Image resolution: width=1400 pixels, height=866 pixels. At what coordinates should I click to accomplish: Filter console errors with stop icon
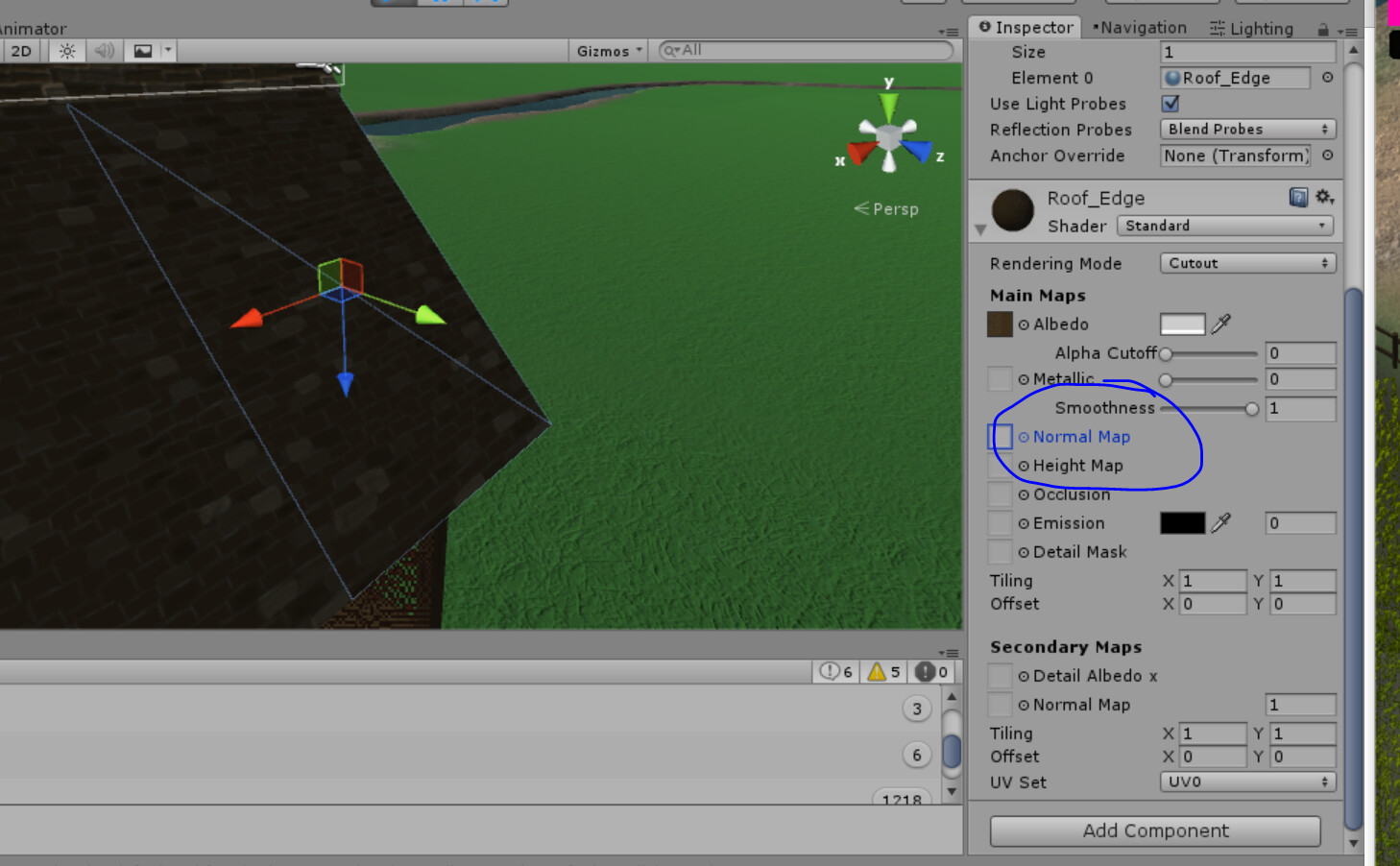pos(925,671)
